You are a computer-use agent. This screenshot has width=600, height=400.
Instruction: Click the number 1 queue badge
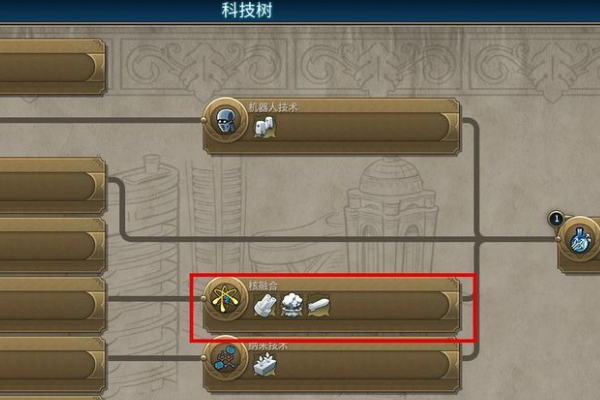556,219
